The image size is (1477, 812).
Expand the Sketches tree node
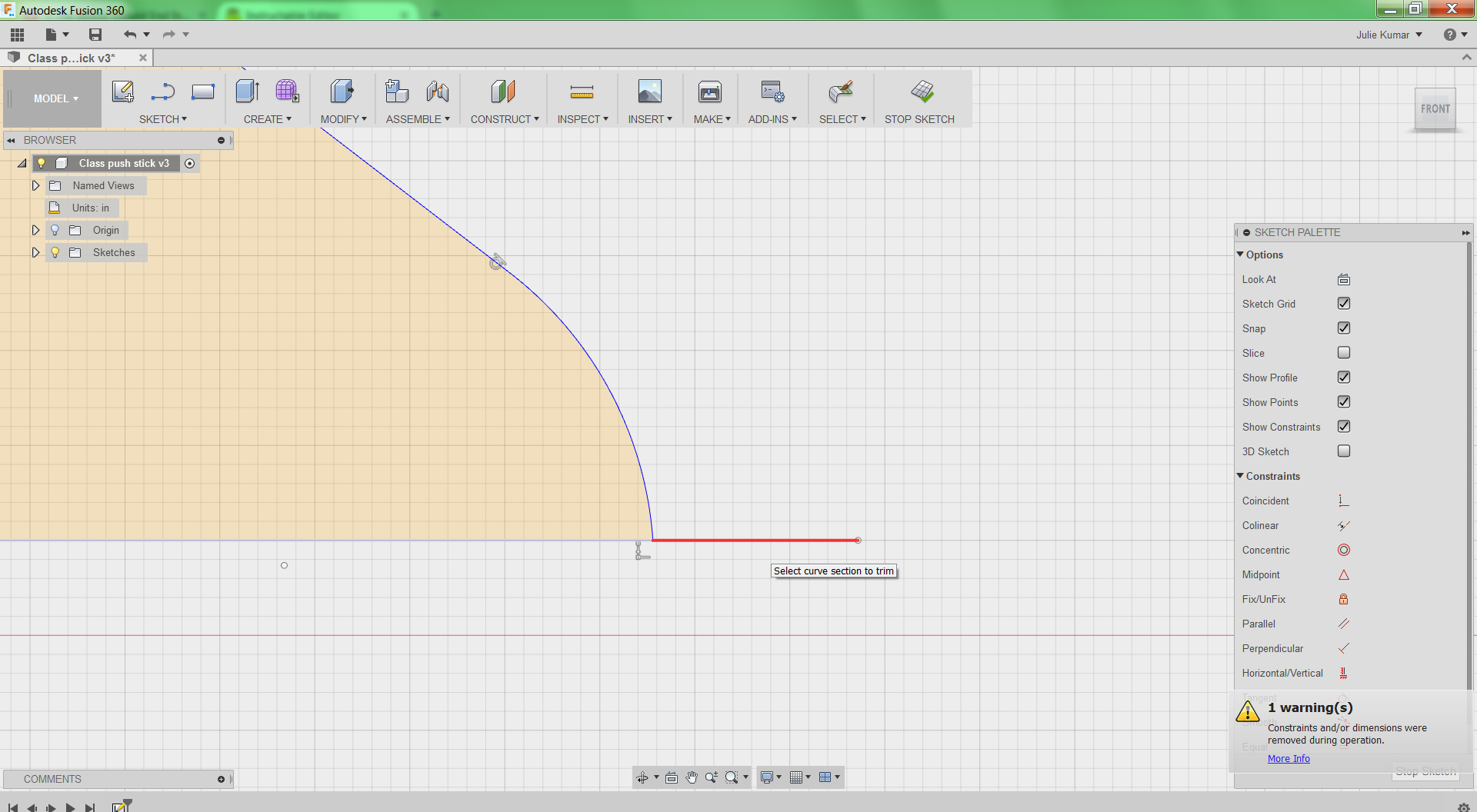click(x=35, y=252)
